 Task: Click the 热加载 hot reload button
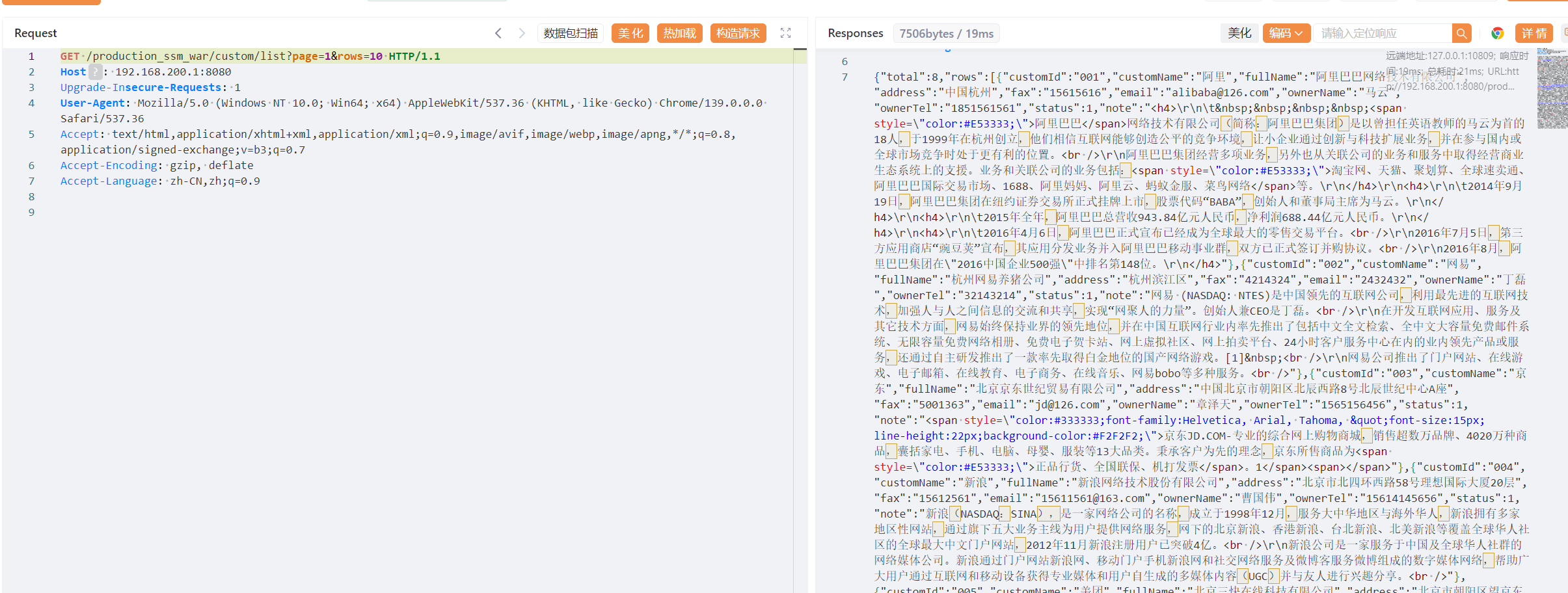(x=679, y=33)
